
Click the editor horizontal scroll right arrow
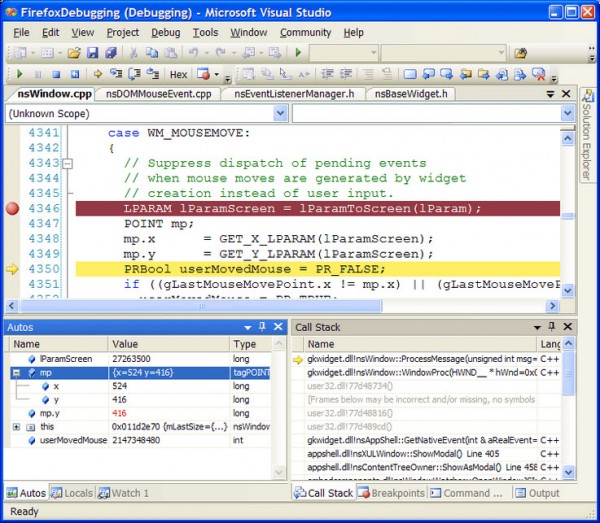pos(552,306)
